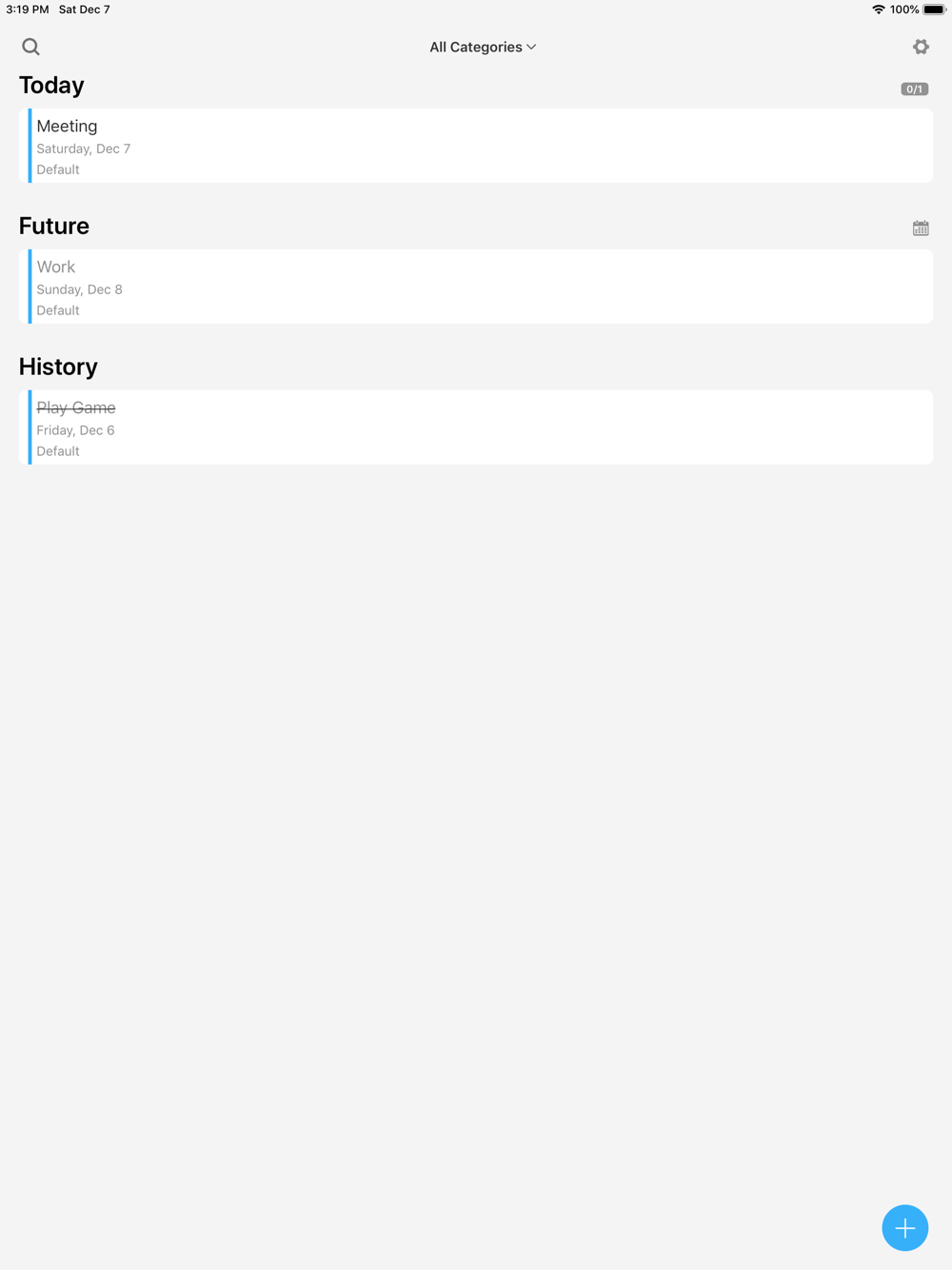
Task: Open the completed Play Game task
Action: pos(476,427)
